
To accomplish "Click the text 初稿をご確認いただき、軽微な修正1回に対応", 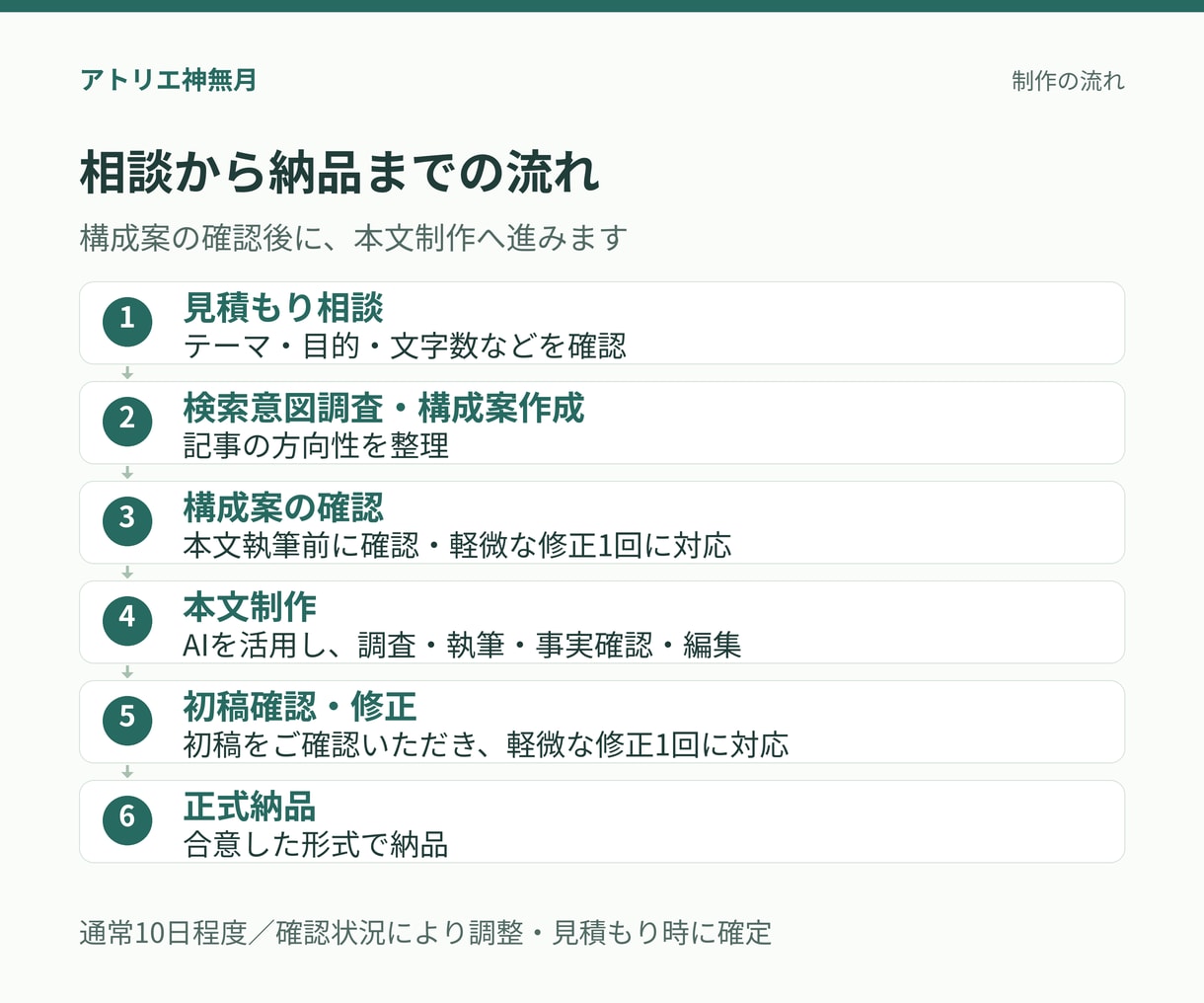I will [487, 745].
